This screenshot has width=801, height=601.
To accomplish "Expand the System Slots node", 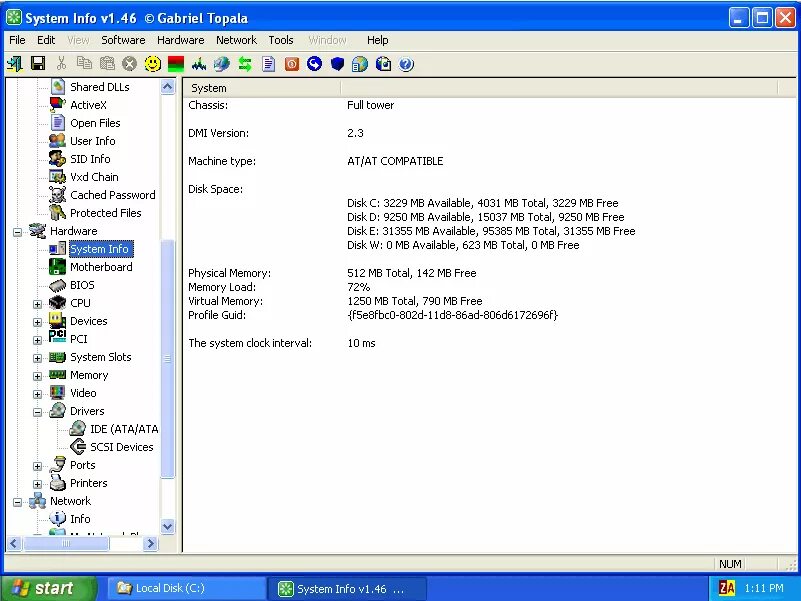I will 37,358.
